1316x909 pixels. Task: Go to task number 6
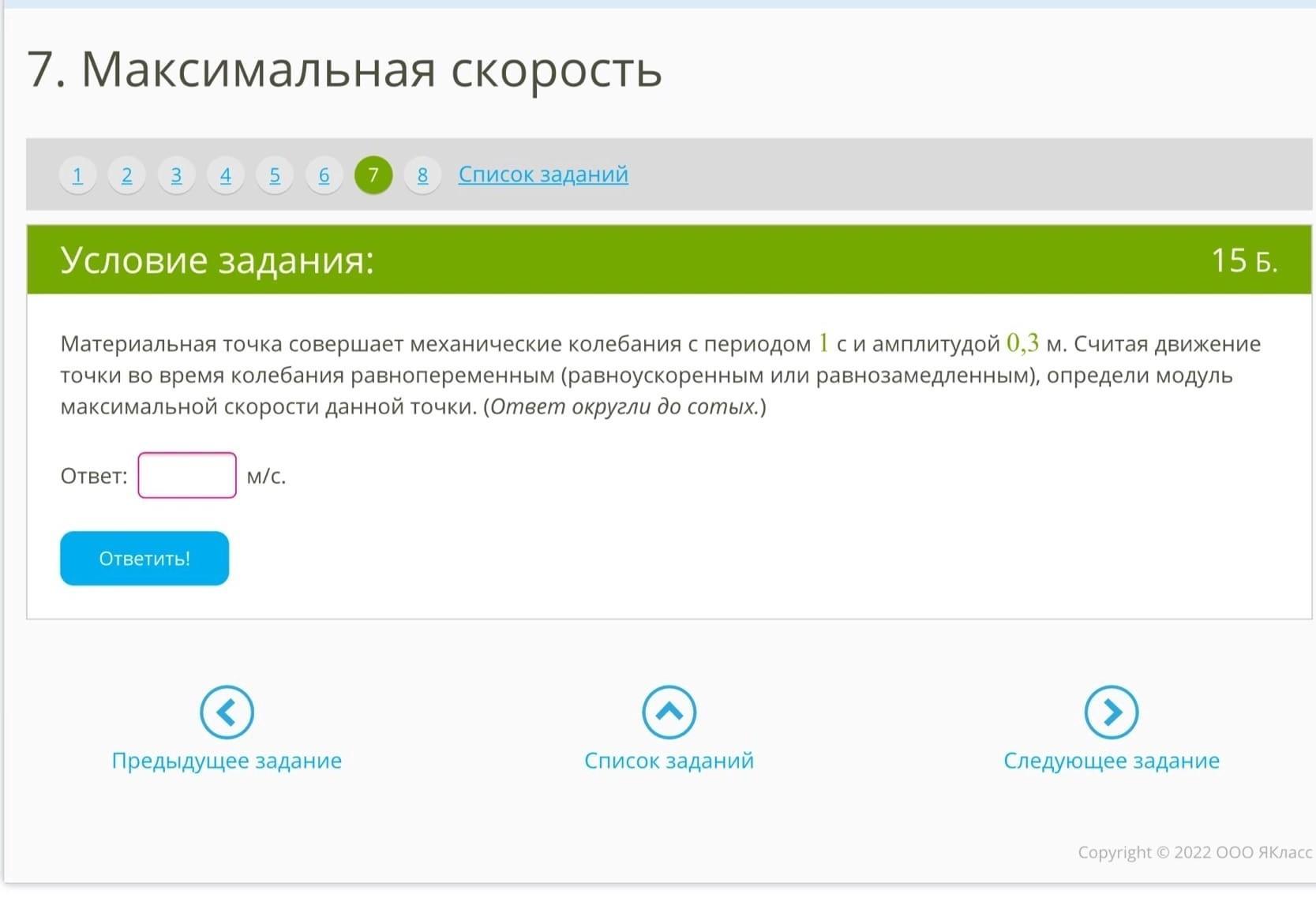click(x=324, y=175)
